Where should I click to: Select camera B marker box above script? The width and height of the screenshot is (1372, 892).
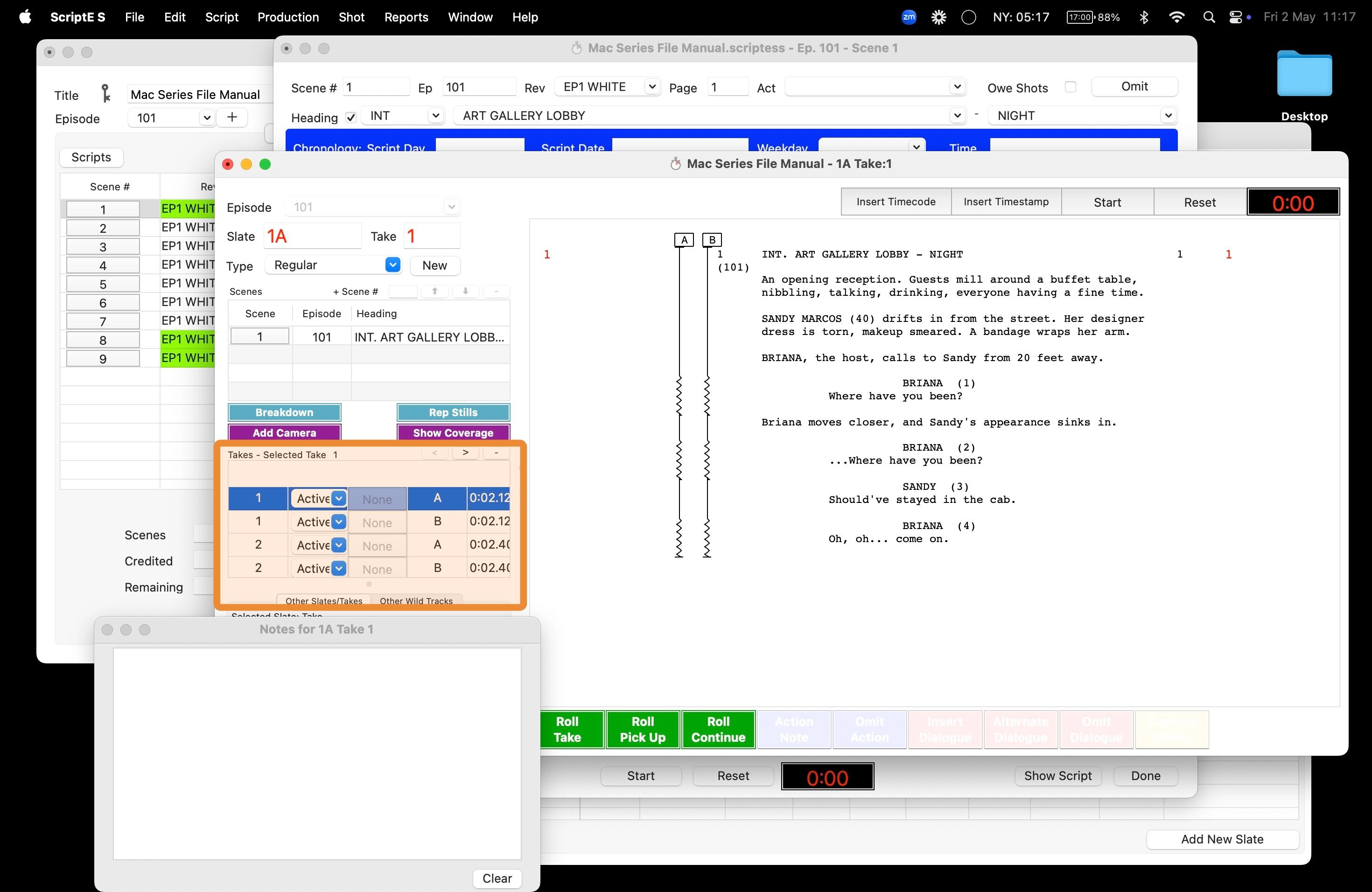[x=712, y=240]
